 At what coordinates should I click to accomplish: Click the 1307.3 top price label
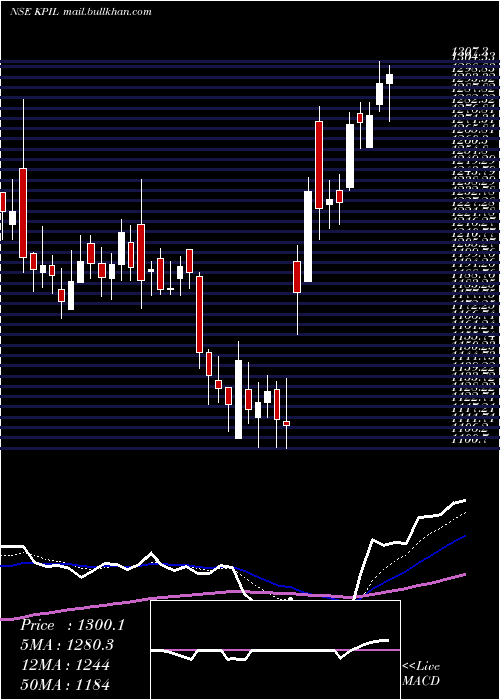tap(471, 51)
